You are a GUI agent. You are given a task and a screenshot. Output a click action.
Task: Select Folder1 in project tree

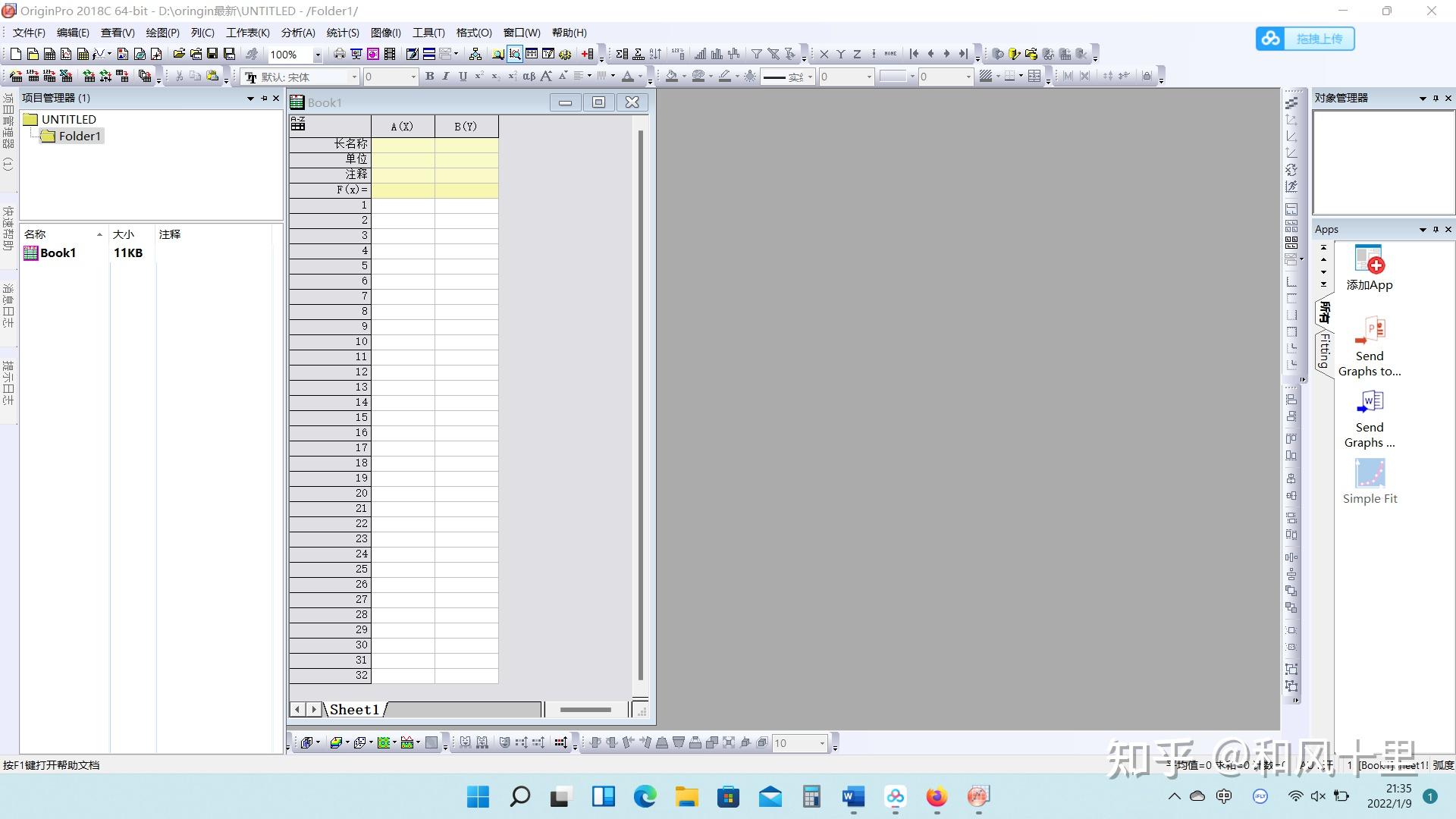pos(80,136)
